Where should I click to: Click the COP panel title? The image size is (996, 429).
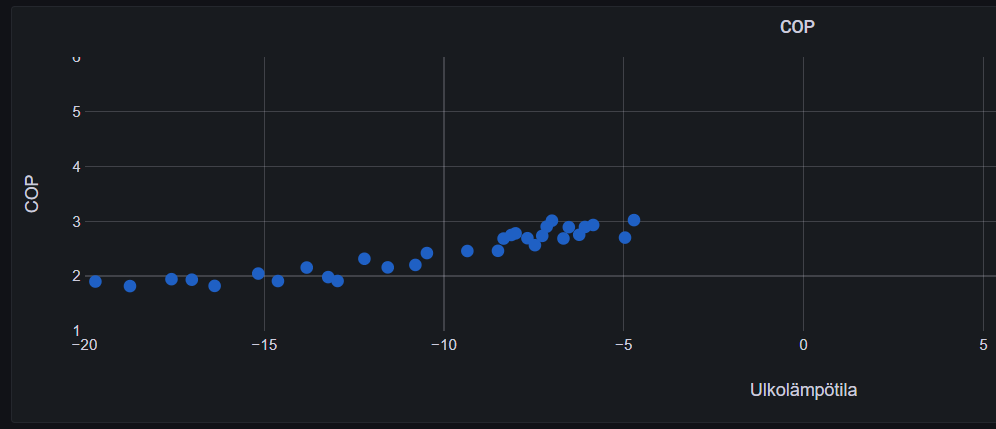tap(797, 27)
